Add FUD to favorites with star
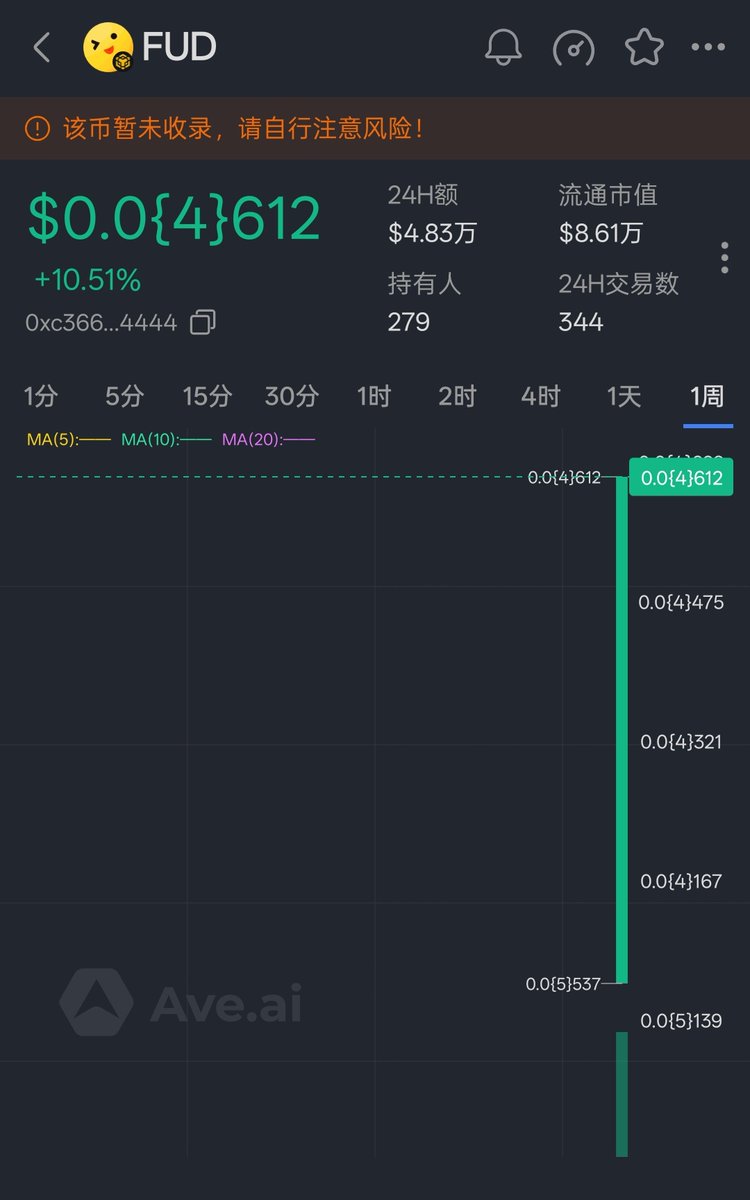This screenshot has height=1200, width=750. 643,47
